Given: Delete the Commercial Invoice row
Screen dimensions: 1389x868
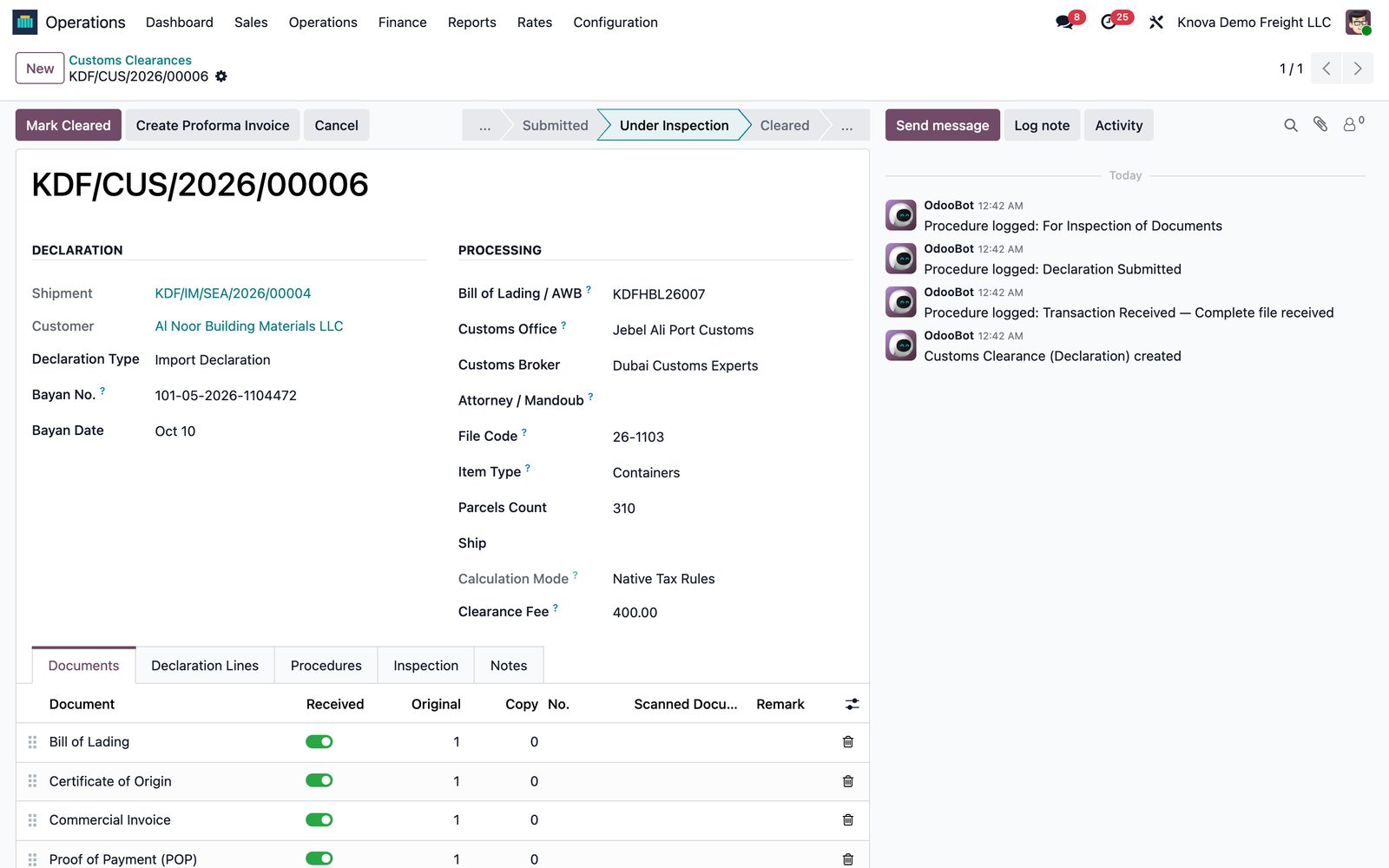Looking at the screenshot, I should 848,820.
